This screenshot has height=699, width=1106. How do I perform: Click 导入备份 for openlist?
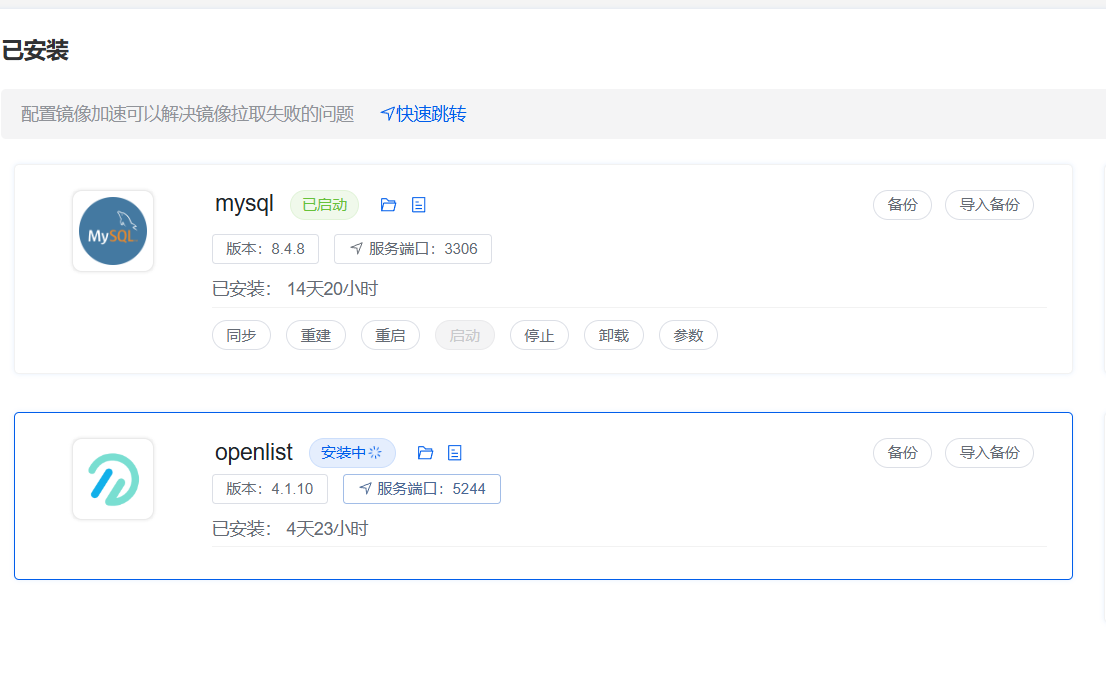point(989,453)
